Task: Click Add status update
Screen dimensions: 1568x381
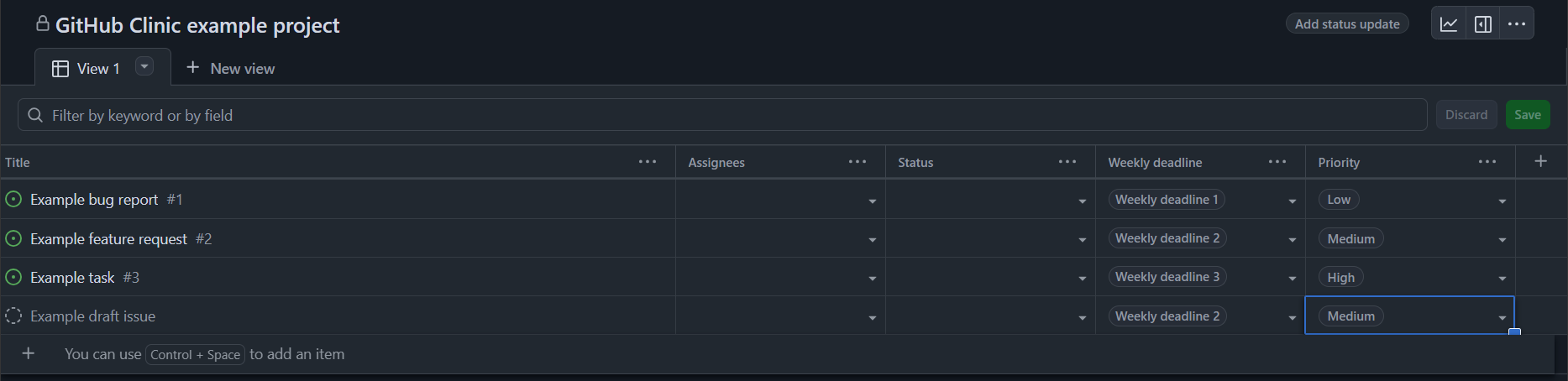Action: [x=1347, y=23]
